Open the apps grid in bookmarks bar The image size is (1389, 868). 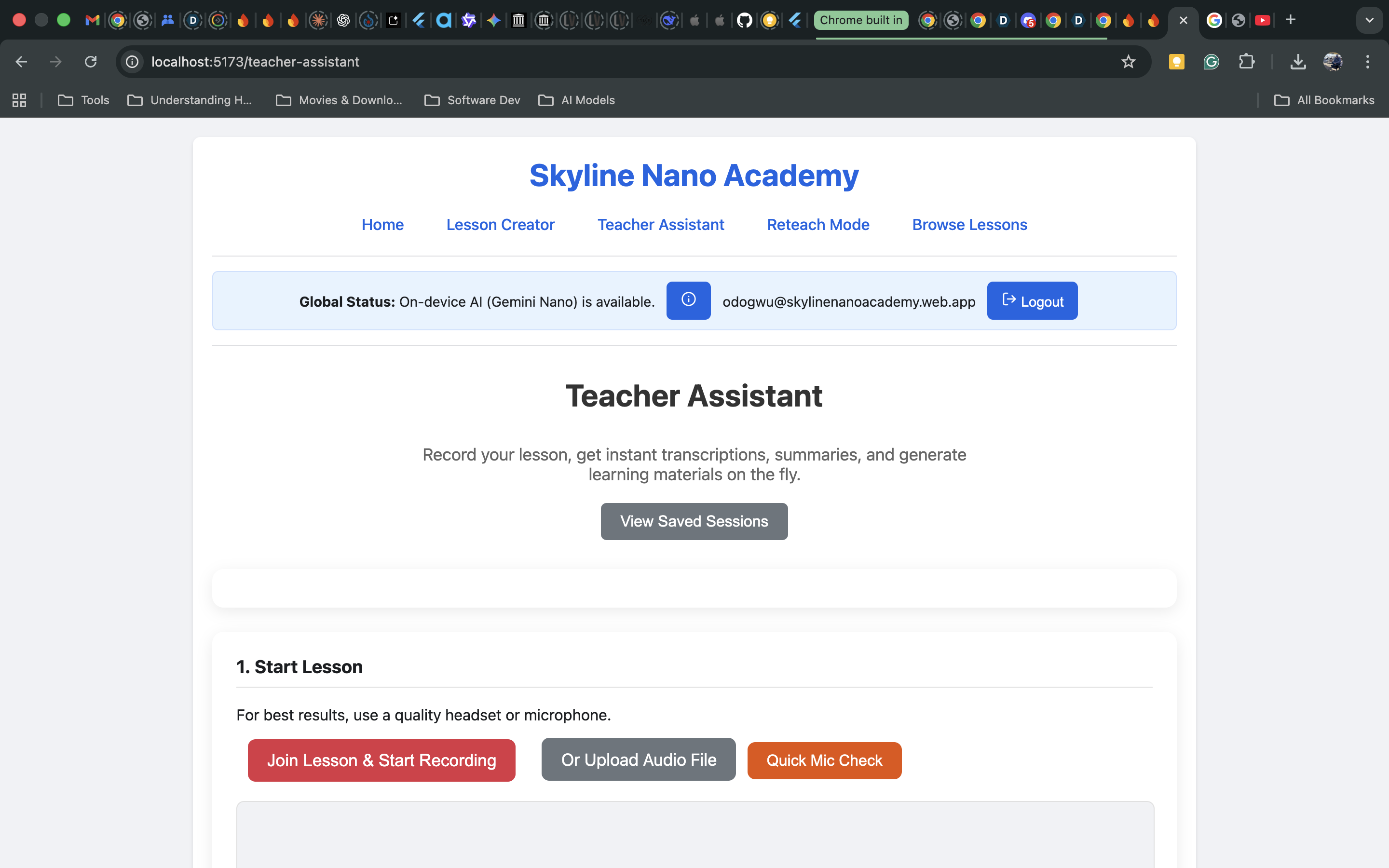click(x=19, y=100)
